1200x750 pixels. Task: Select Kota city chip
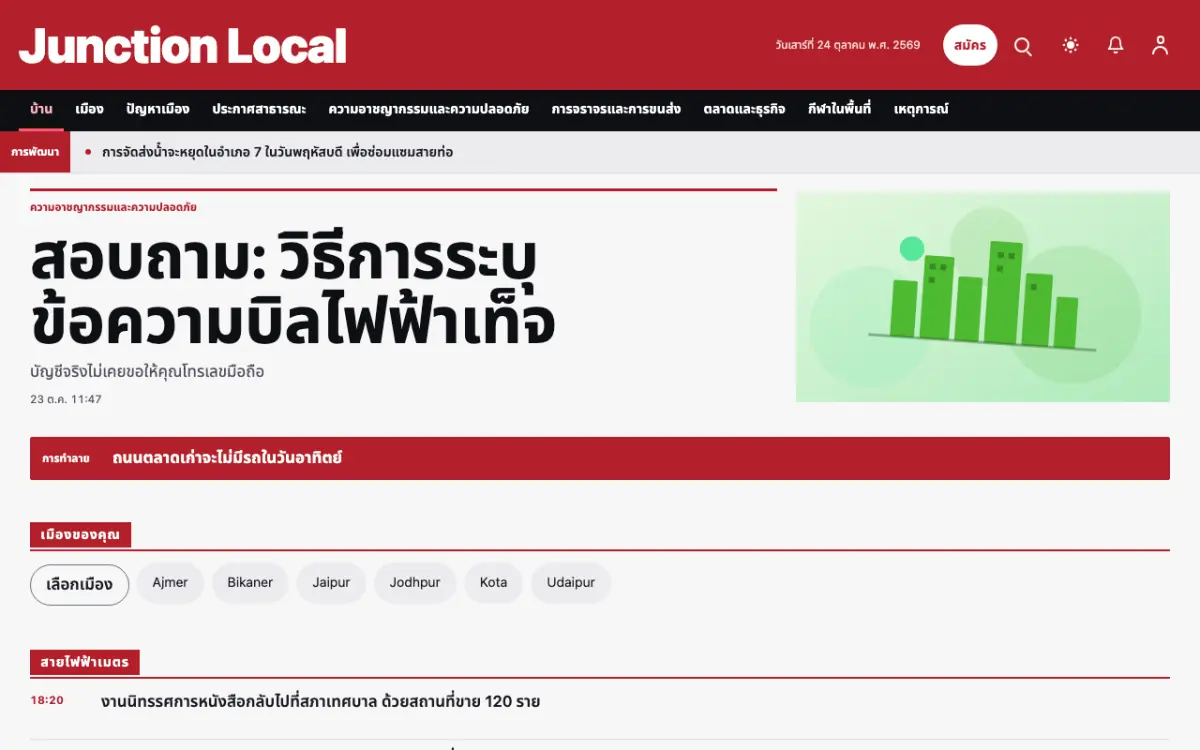493,583
